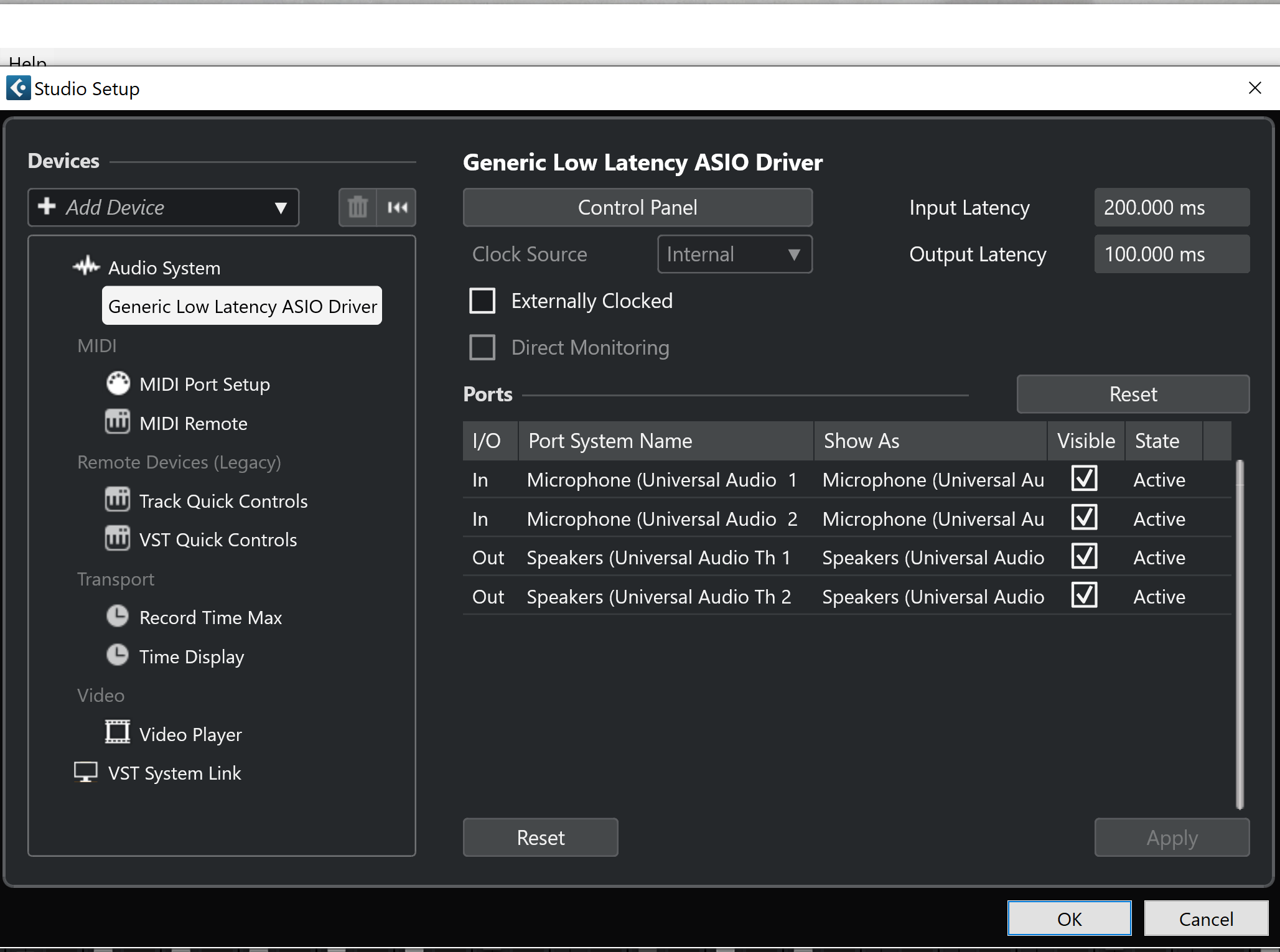Click the trash delete device icon
The height and width of the screenshot is (952, 1280).
pyautogui.click(x=358, y=207)
